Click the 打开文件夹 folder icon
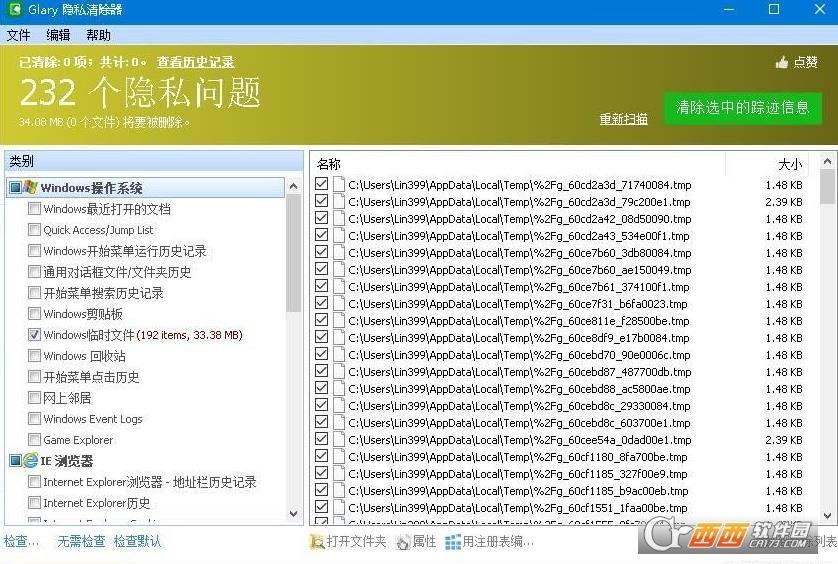 [x=317, y=542]
